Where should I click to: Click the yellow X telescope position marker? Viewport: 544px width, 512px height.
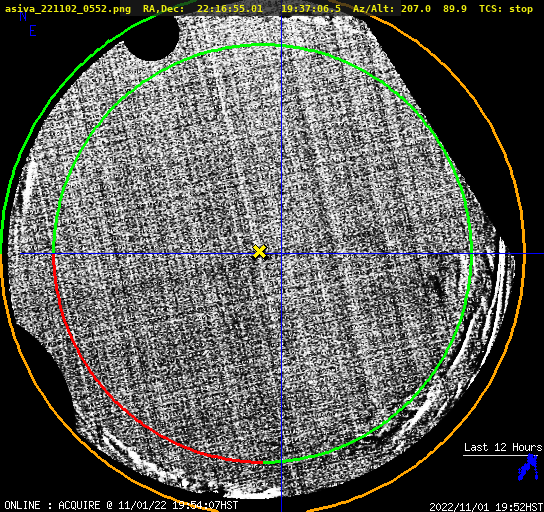pos(259,251)
